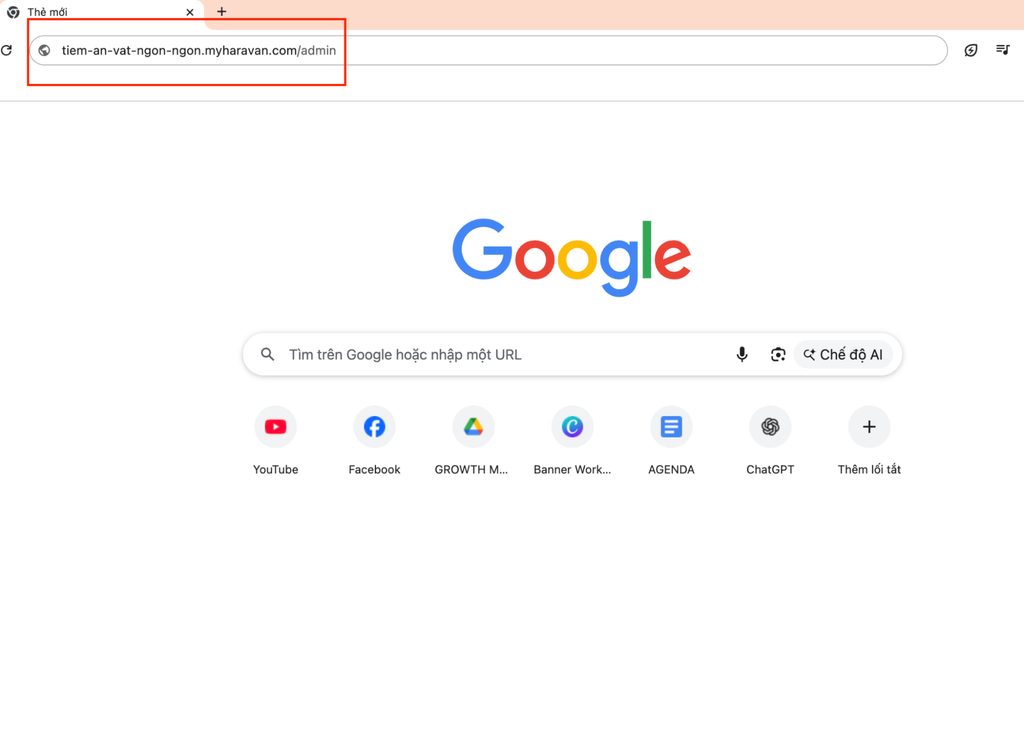Open the YouTube shortcut
Viewport: 1024px width, 734px height.
point(275,427)
